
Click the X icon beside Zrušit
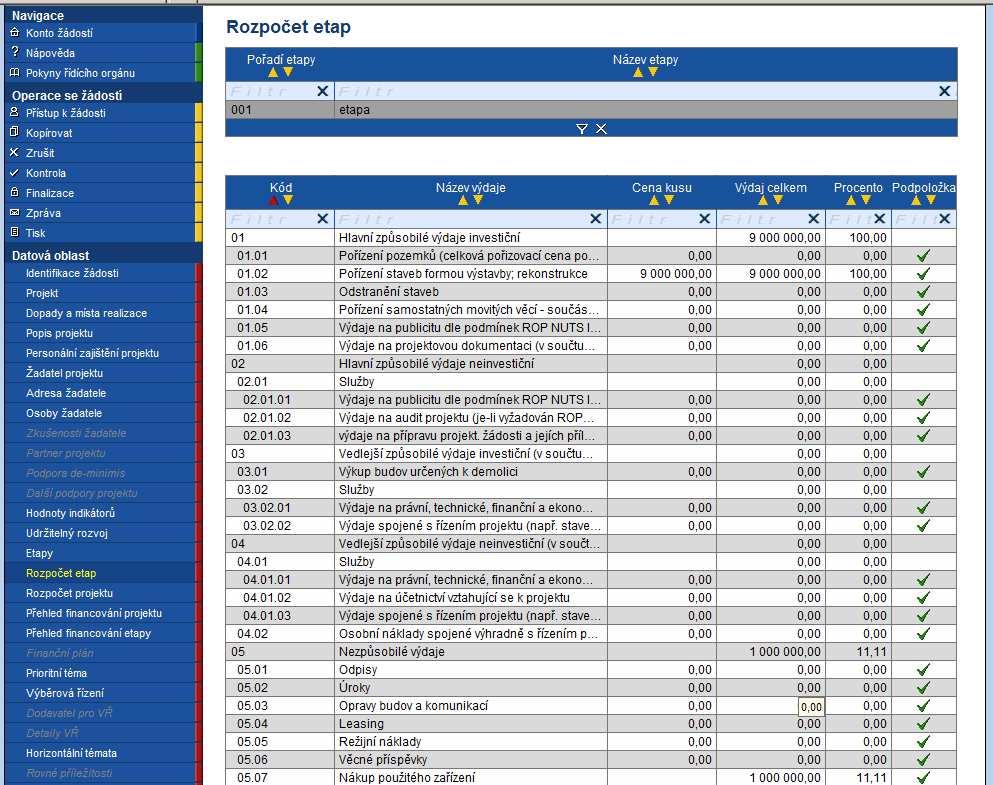click(x=15, y=153)
